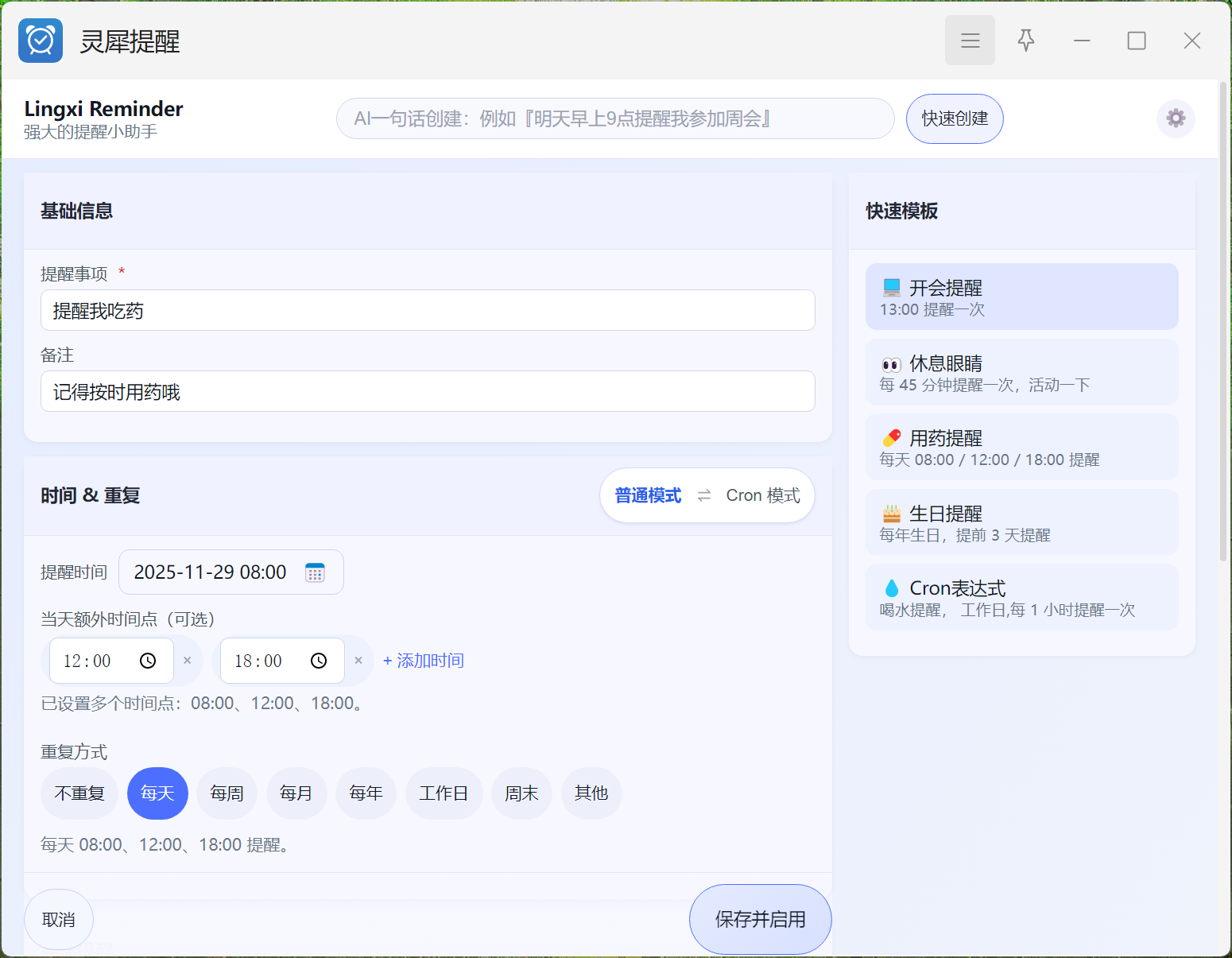This screenshot has width=1232, height=958.
Task: Apply the 用药提醒 quick template
Action: (x=1021, y=448)
